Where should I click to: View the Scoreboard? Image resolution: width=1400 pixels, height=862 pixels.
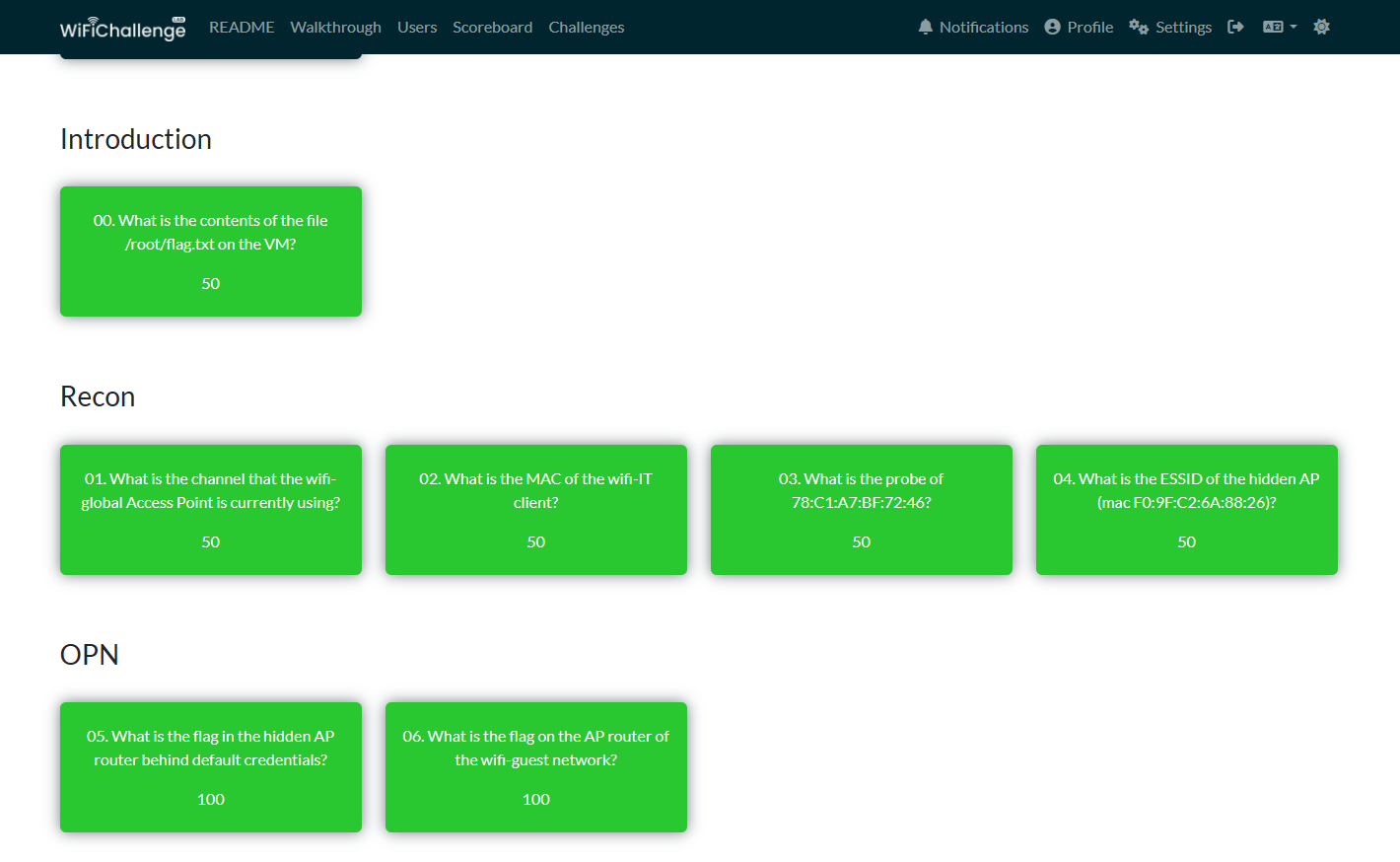(492, 28)
